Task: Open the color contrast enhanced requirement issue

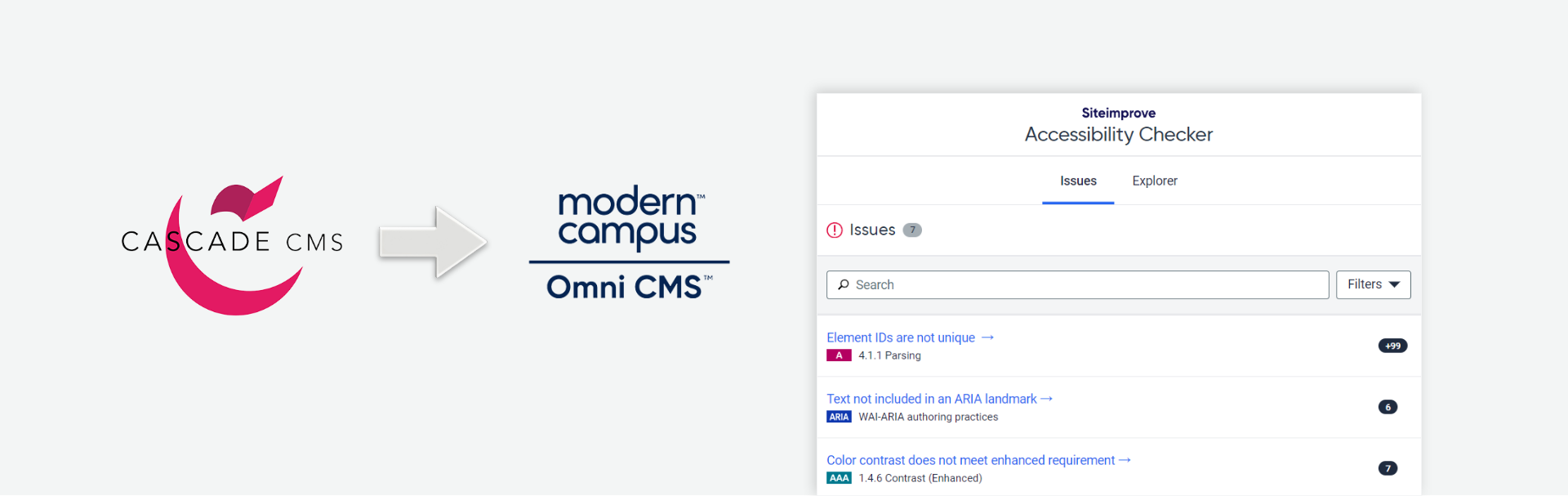Action: 970,459
